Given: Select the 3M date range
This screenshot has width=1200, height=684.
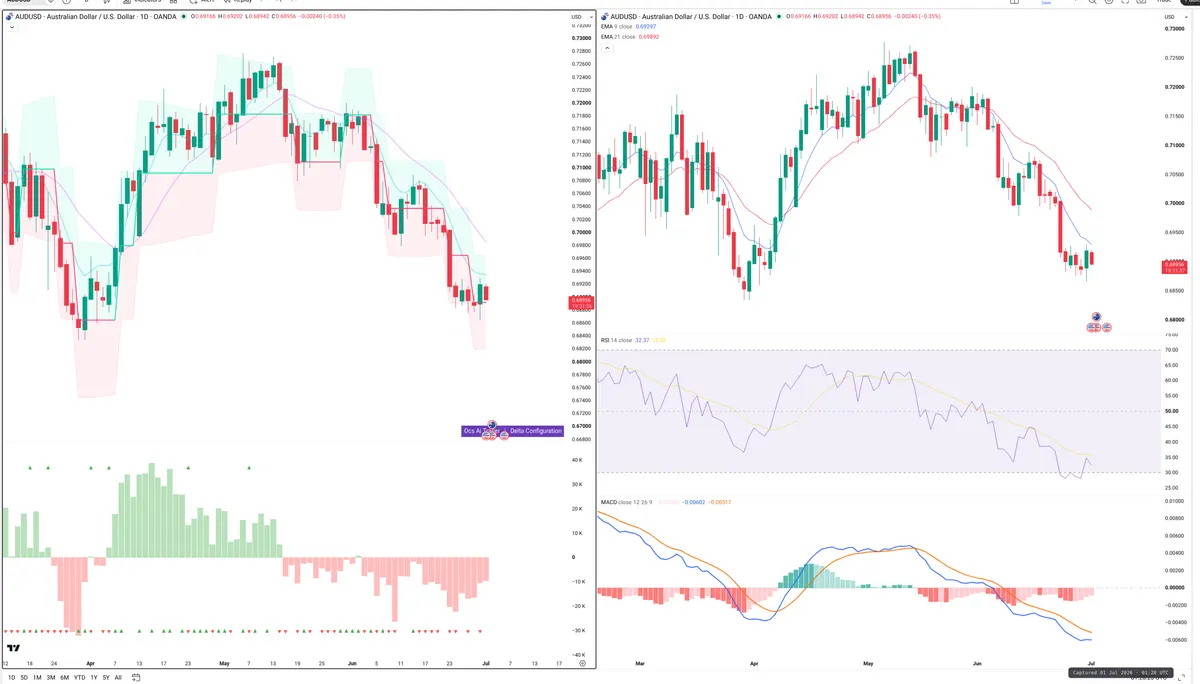Looking at the screenshot, I should pyautogui.click(x=51, y=678).
